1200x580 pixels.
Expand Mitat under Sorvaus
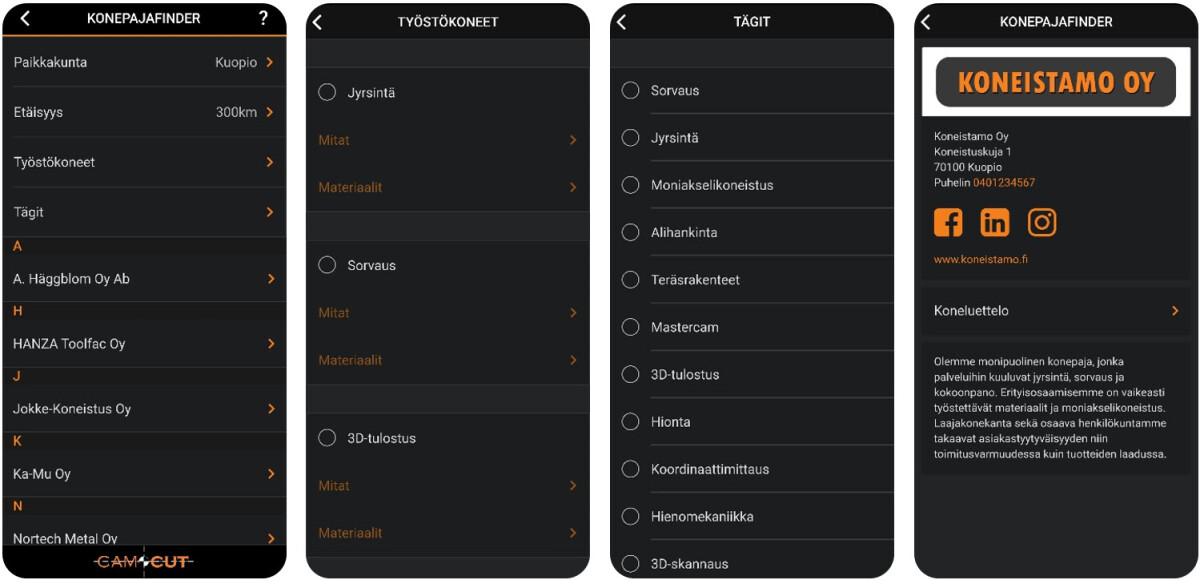pos(447,313)
